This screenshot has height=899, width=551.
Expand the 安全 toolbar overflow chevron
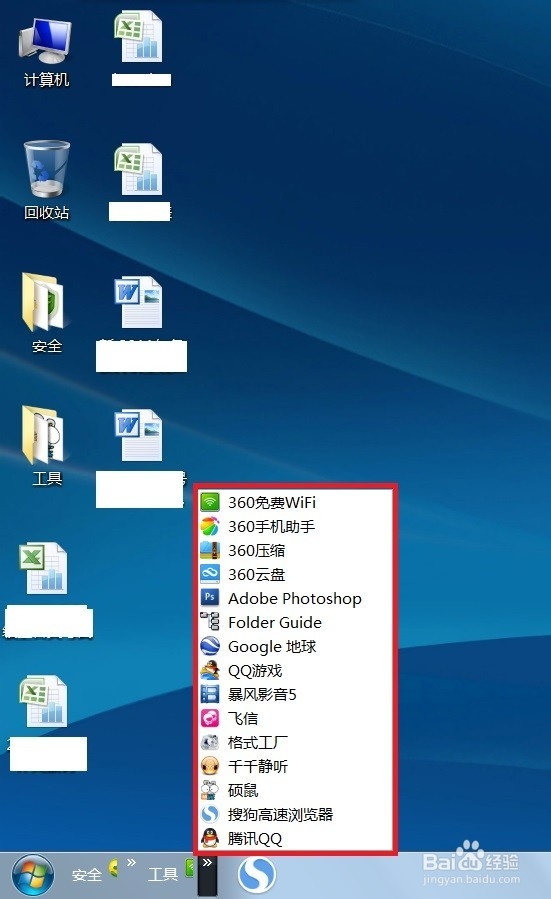pos(131,863)
